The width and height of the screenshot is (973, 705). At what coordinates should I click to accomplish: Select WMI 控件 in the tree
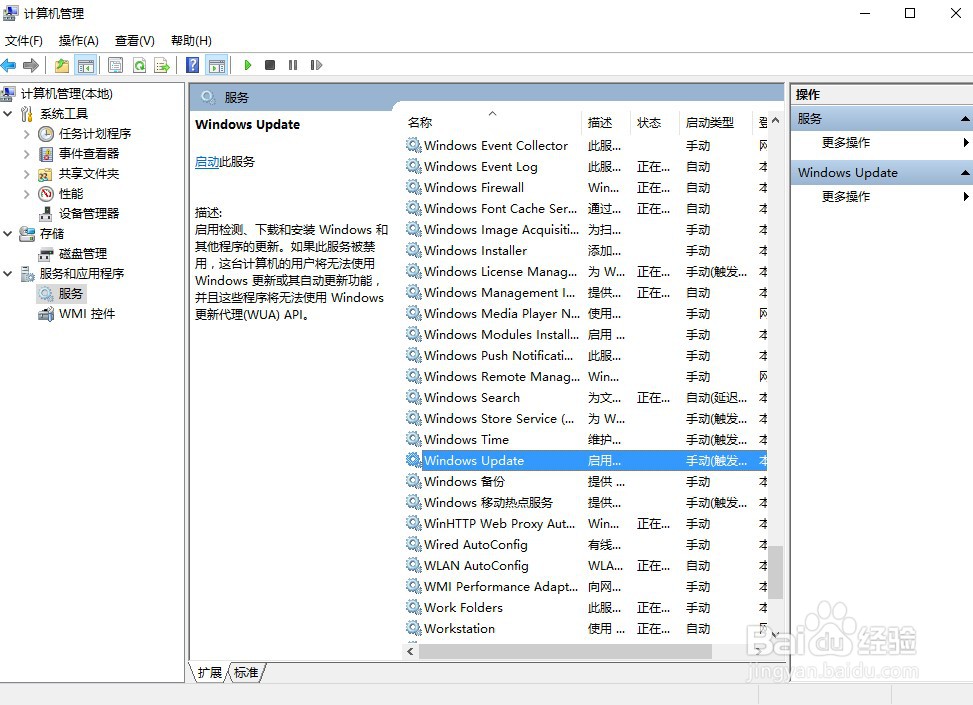pos(87,313)
